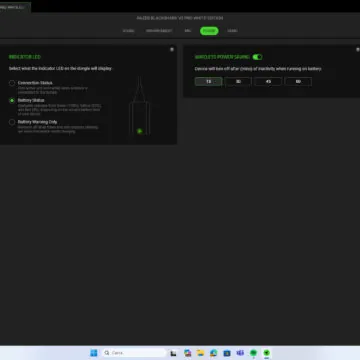Open File Explorer from the taskbar
Viewport: 360px width, 360px height.
pyautogui.click(x=200, y=353)
